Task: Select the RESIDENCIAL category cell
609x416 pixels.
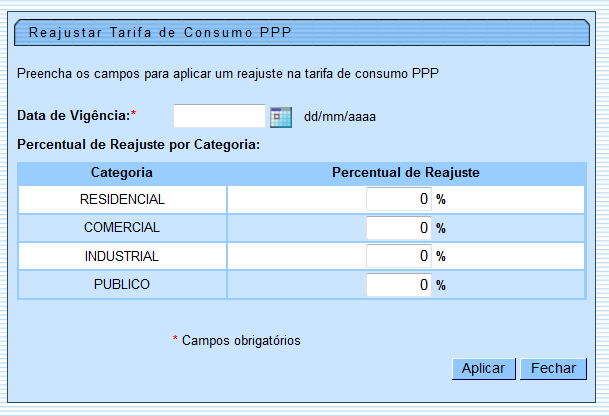Action: [x=122, y=199]
